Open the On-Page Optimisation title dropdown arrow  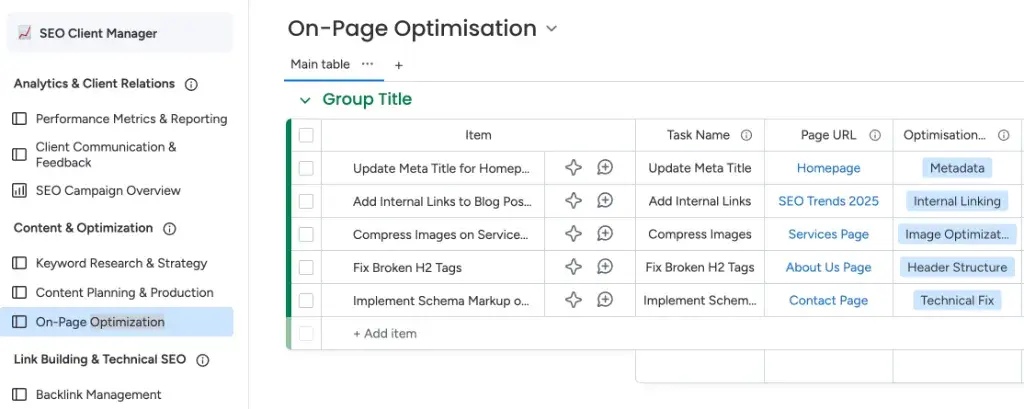(x=552, y=30)
